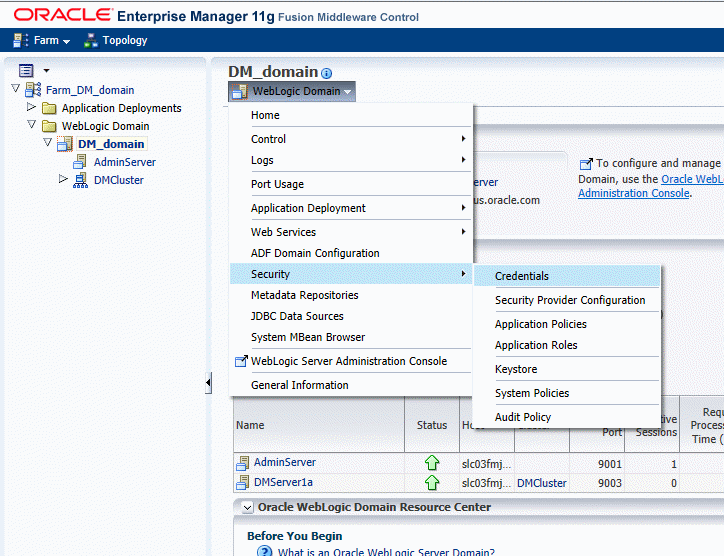Collapse the WebLogic Domain folder
This screenshot has height=556, width=724.
[31, 124]
